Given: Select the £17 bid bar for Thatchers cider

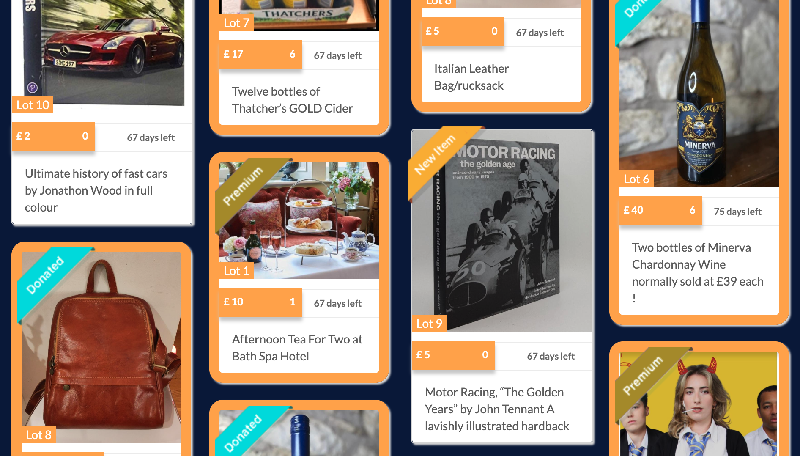Looking at the screenshot, I should pyautogui.click(x=260, y=54).
